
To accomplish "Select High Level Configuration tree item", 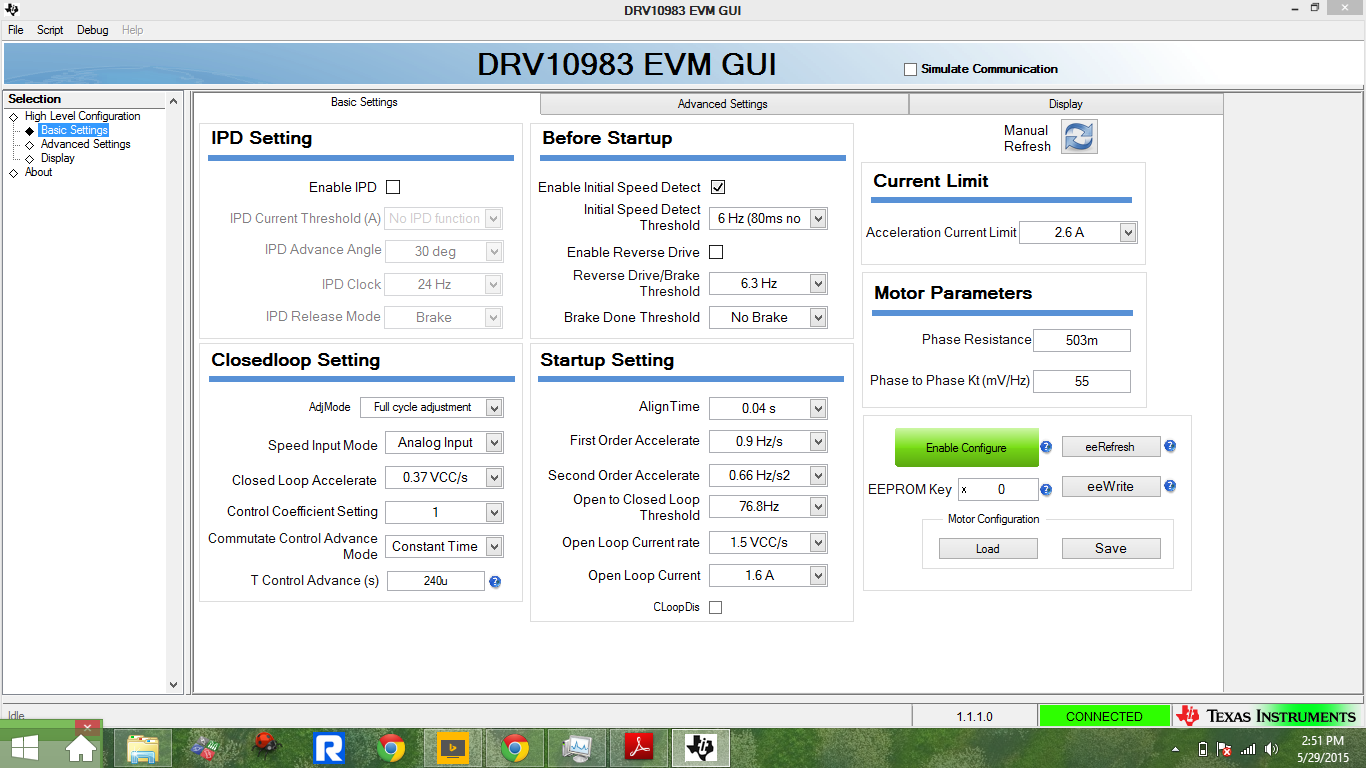I will coord(83,116).
